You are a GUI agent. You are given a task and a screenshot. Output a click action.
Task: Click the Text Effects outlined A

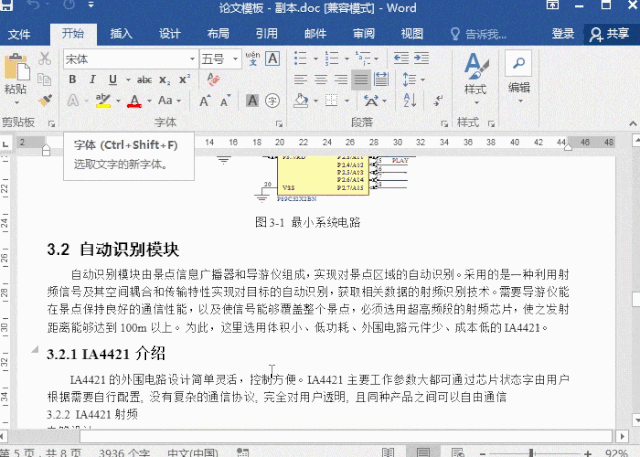pos(73,100)
